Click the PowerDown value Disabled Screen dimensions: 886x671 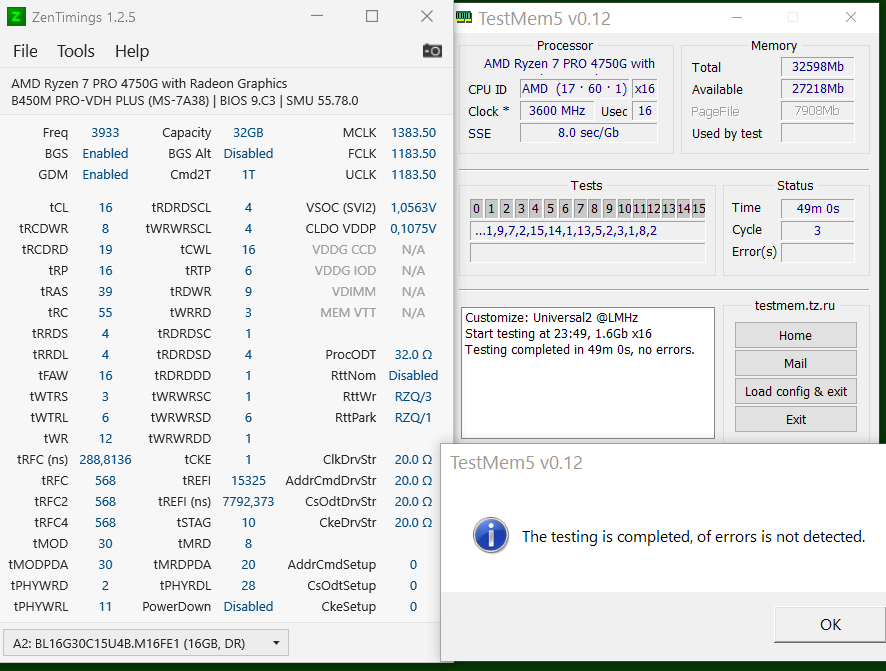(248, 607)
